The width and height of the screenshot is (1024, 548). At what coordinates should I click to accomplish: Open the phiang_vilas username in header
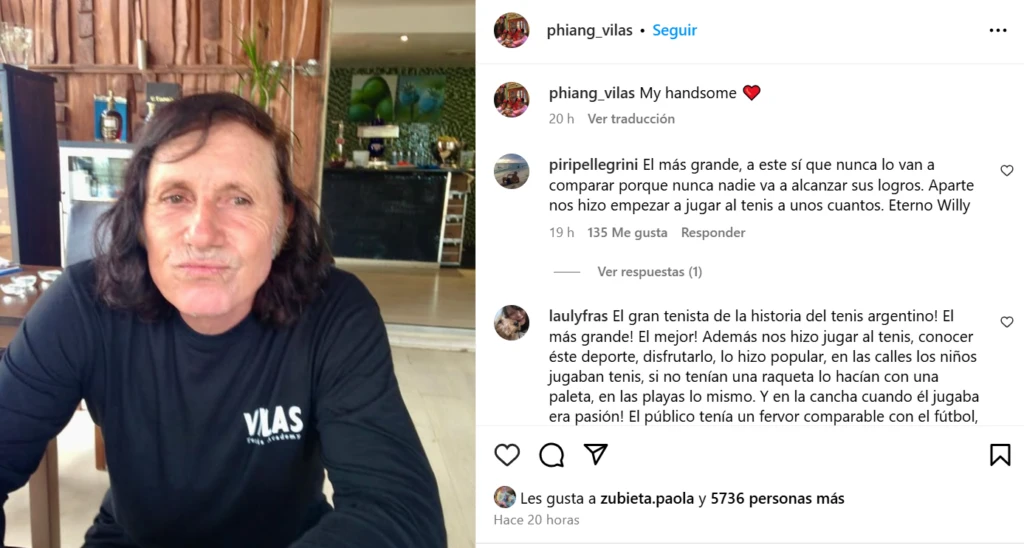[589, 30]
